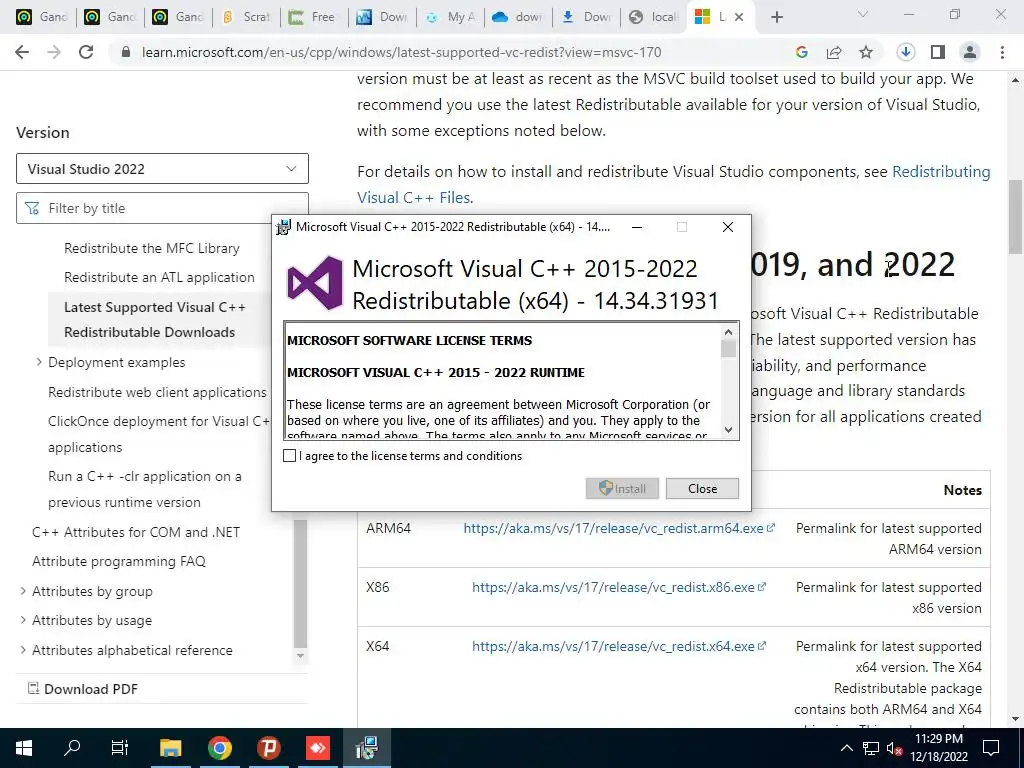Expand Deployment examples
Image resolution: width=1024 pixels, height=768 pixels.
click(x=39, y=362)
